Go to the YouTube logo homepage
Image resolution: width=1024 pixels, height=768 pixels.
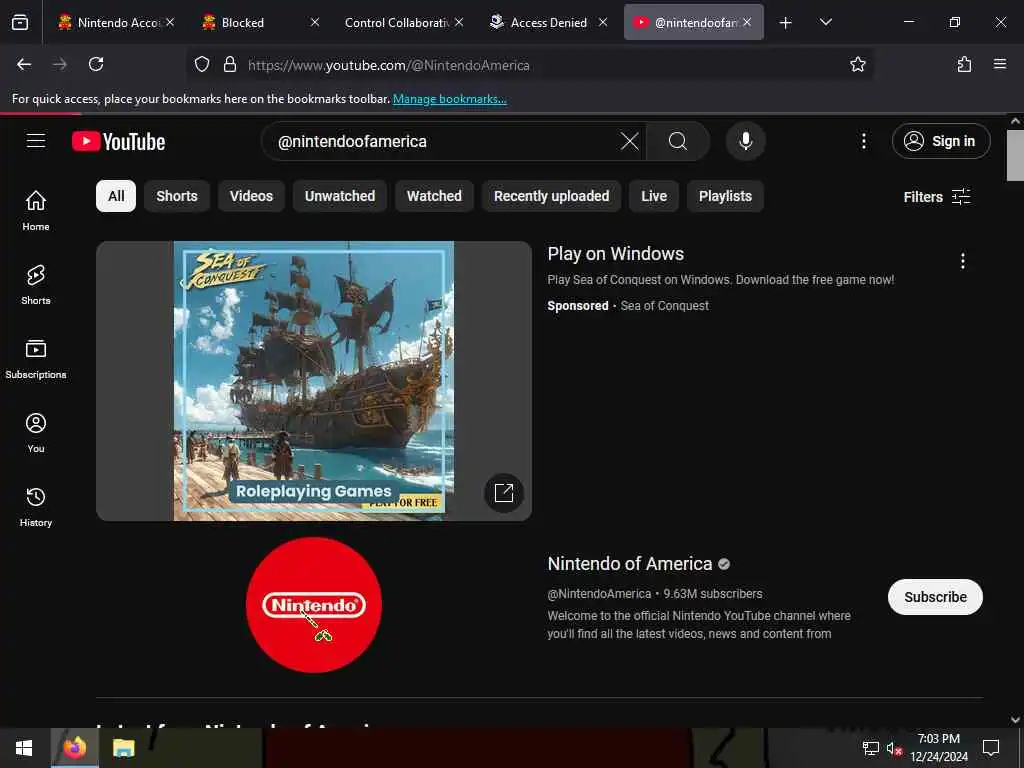[118, 141]
